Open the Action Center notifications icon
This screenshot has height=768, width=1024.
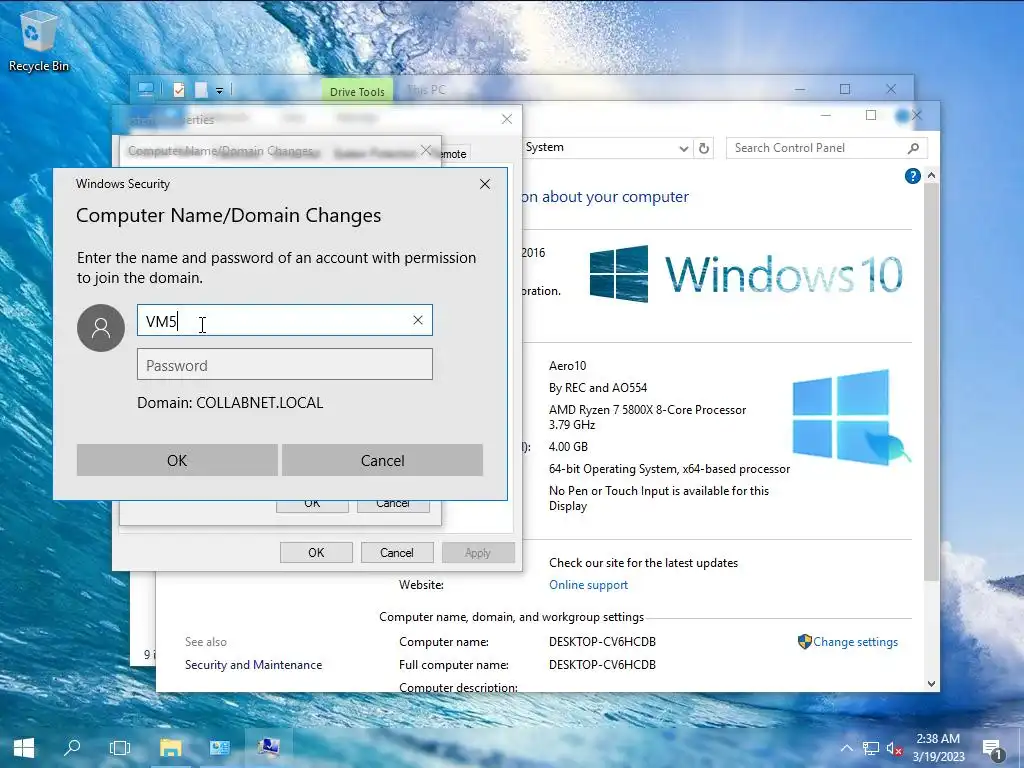[991, 750]
